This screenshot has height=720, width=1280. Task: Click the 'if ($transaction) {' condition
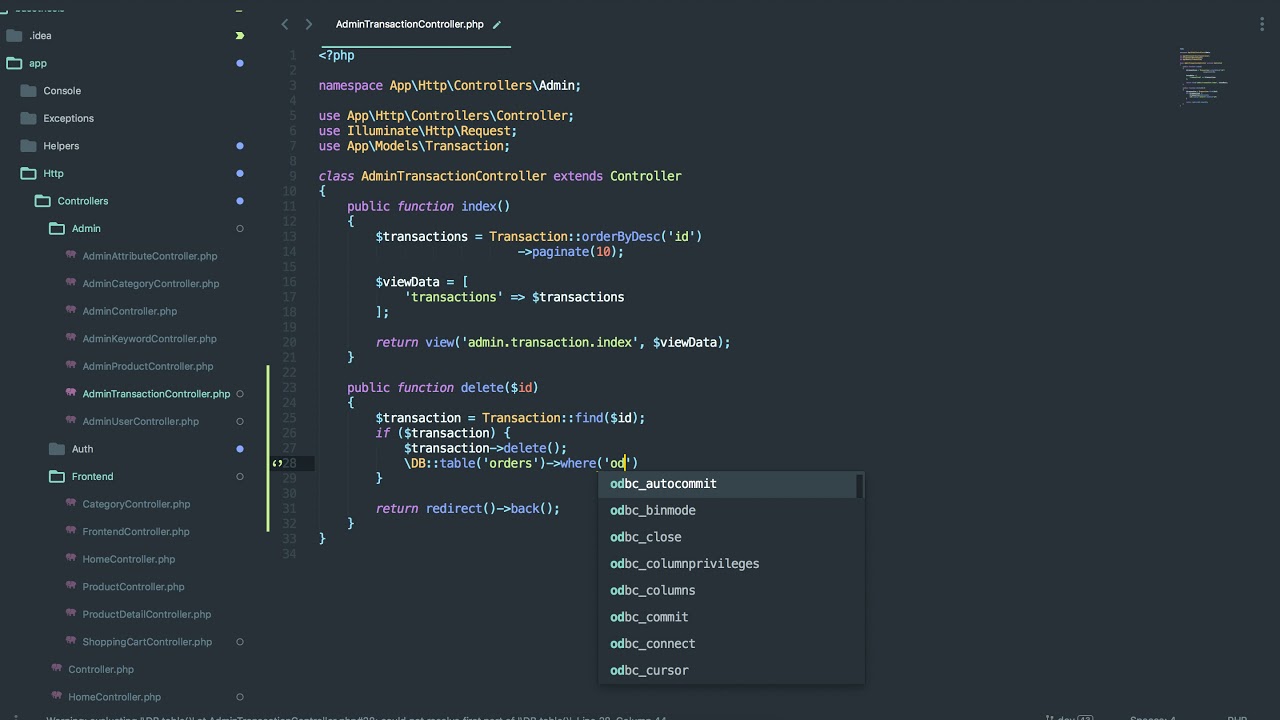pyautogui.click(x=443, y=433)
